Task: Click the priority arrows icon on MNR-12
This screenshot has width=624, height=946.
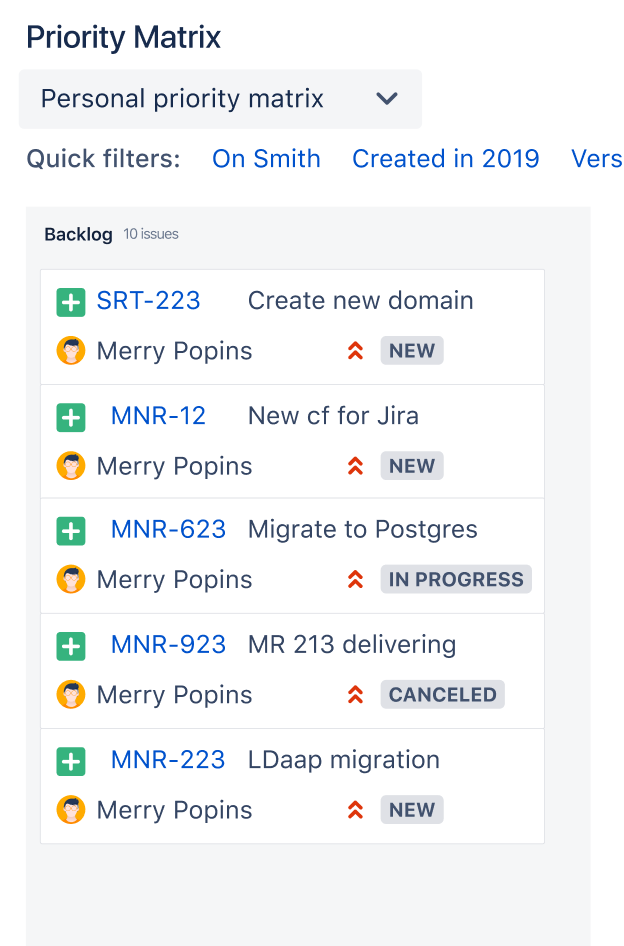Action: (354, 466)
